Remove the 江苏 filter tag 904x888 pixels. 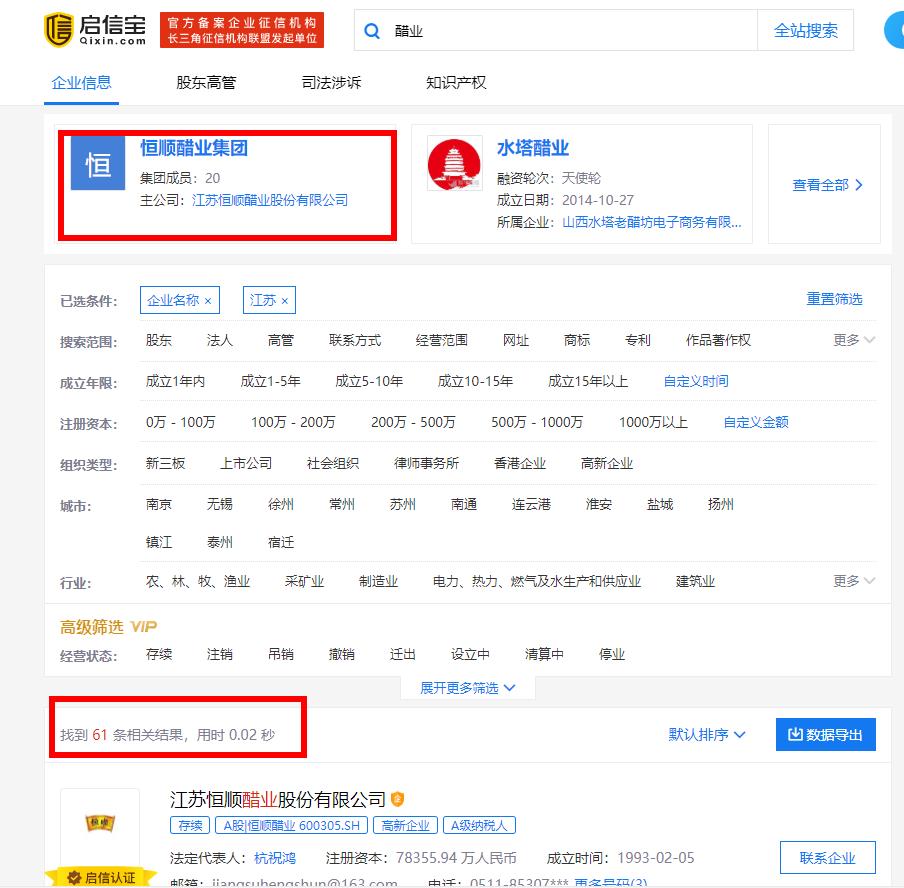click(285, 301)
